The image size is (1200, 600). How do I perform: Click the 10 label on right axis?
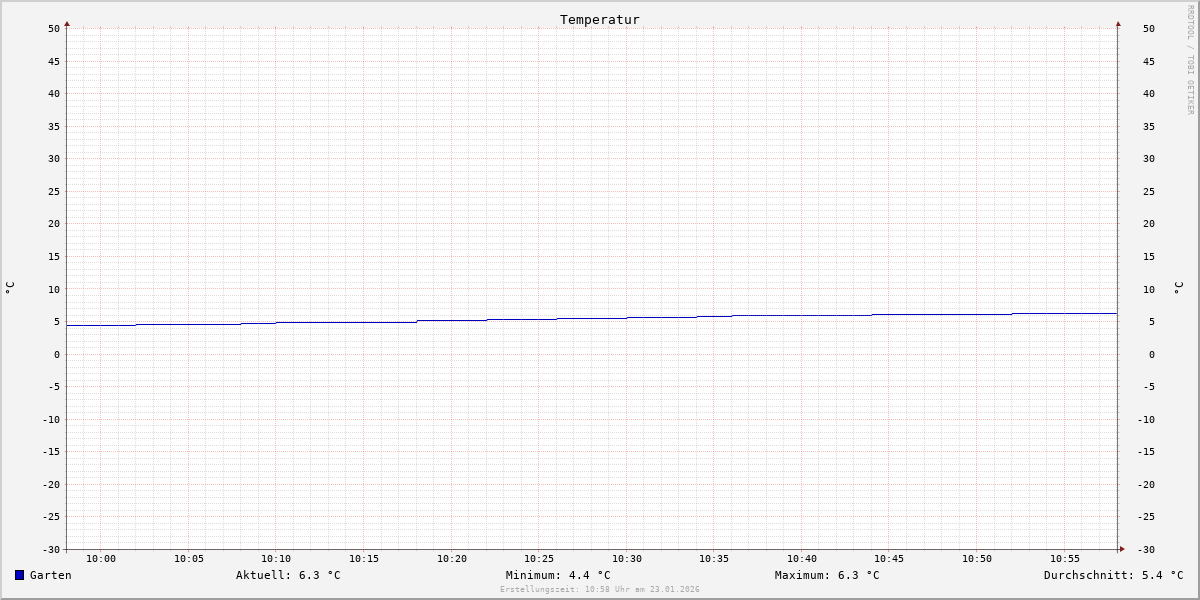pos(1149,289)
